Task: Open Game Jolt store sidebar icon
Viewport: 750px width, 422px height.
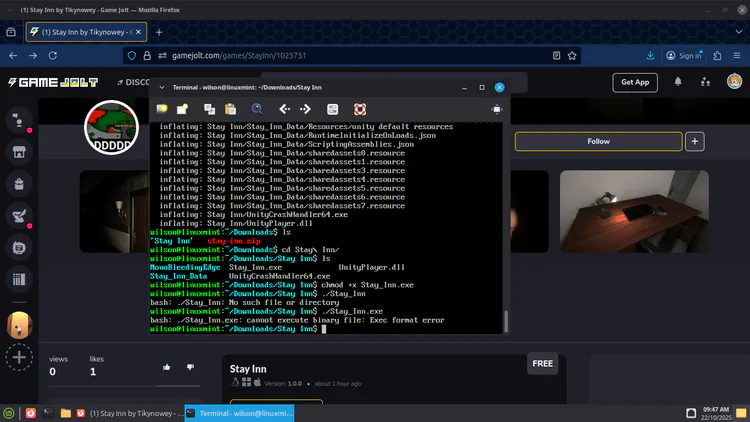Action: point(19,152)
